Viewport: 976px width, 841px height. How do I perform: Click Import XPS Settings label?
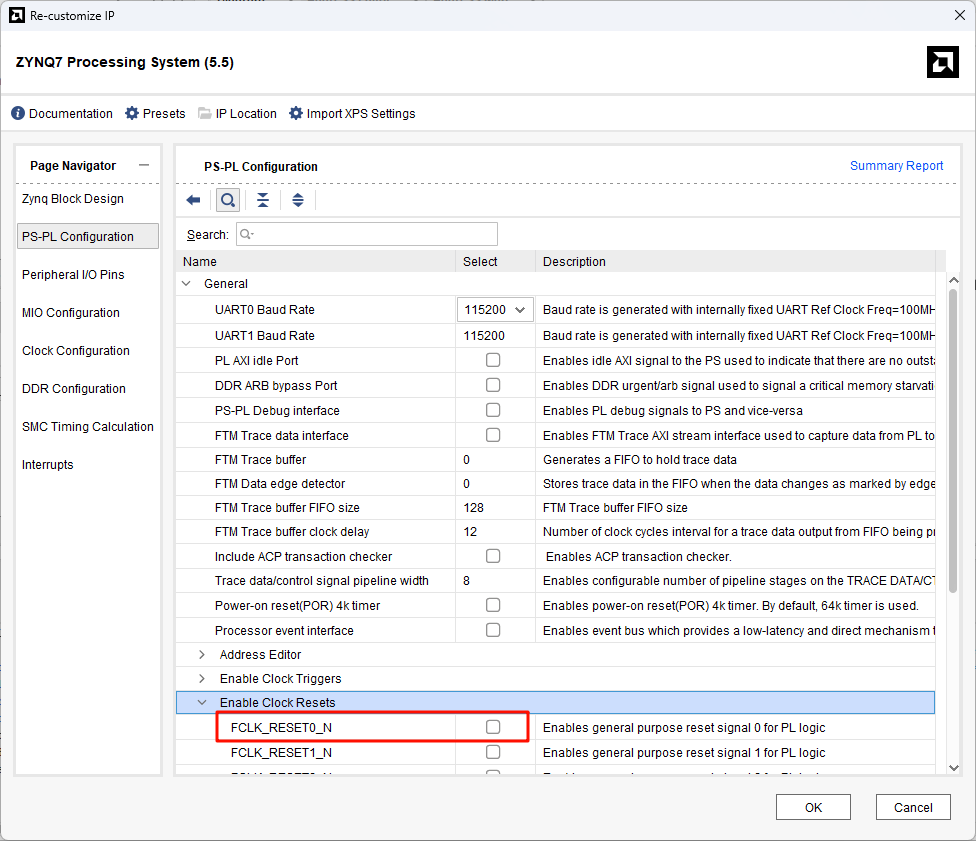(361, 113)
